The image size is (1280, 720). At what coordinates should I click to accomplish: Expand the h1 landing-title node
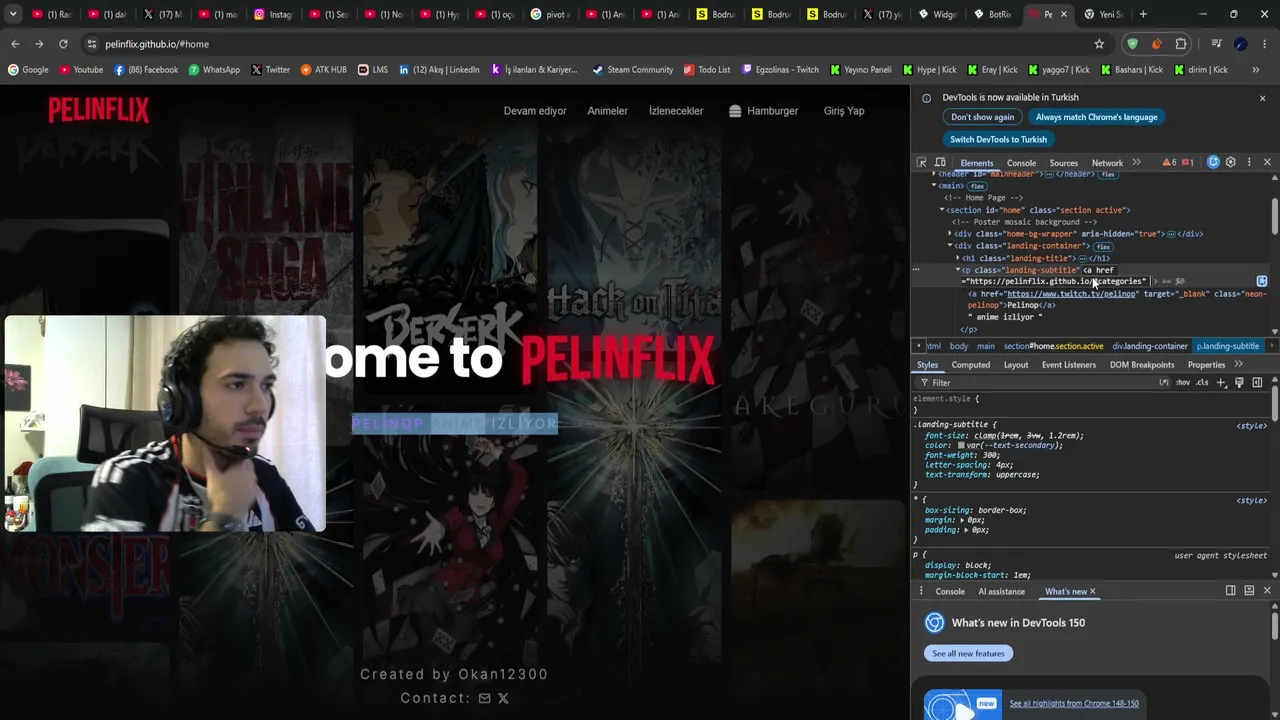coord(958,258)
